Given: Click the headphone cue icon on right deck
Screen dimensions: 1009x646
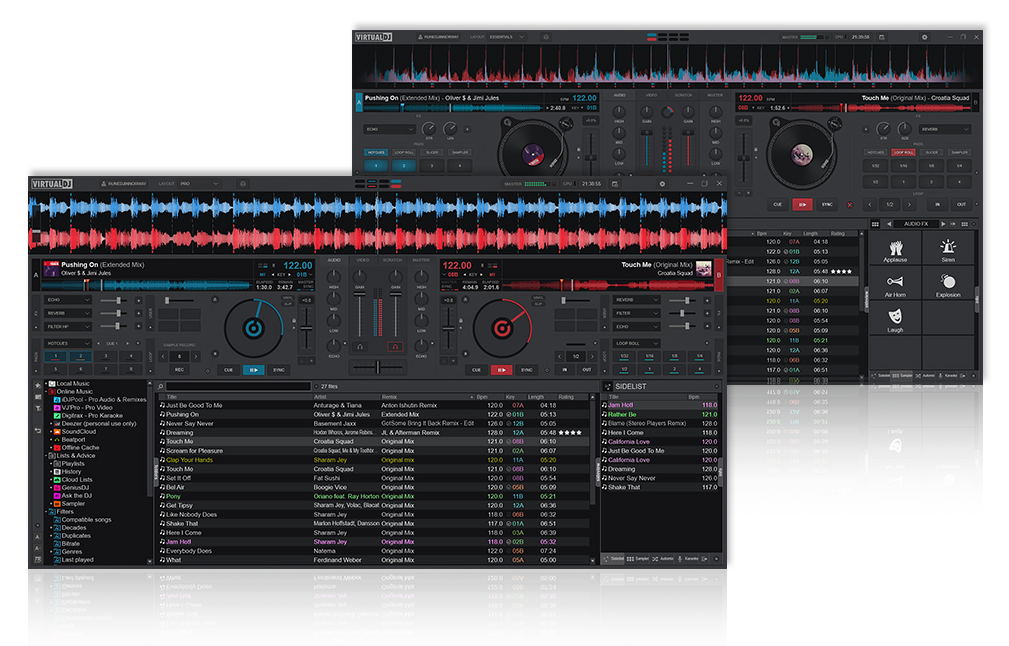Looking at the screenshot, I should (395, 345).
